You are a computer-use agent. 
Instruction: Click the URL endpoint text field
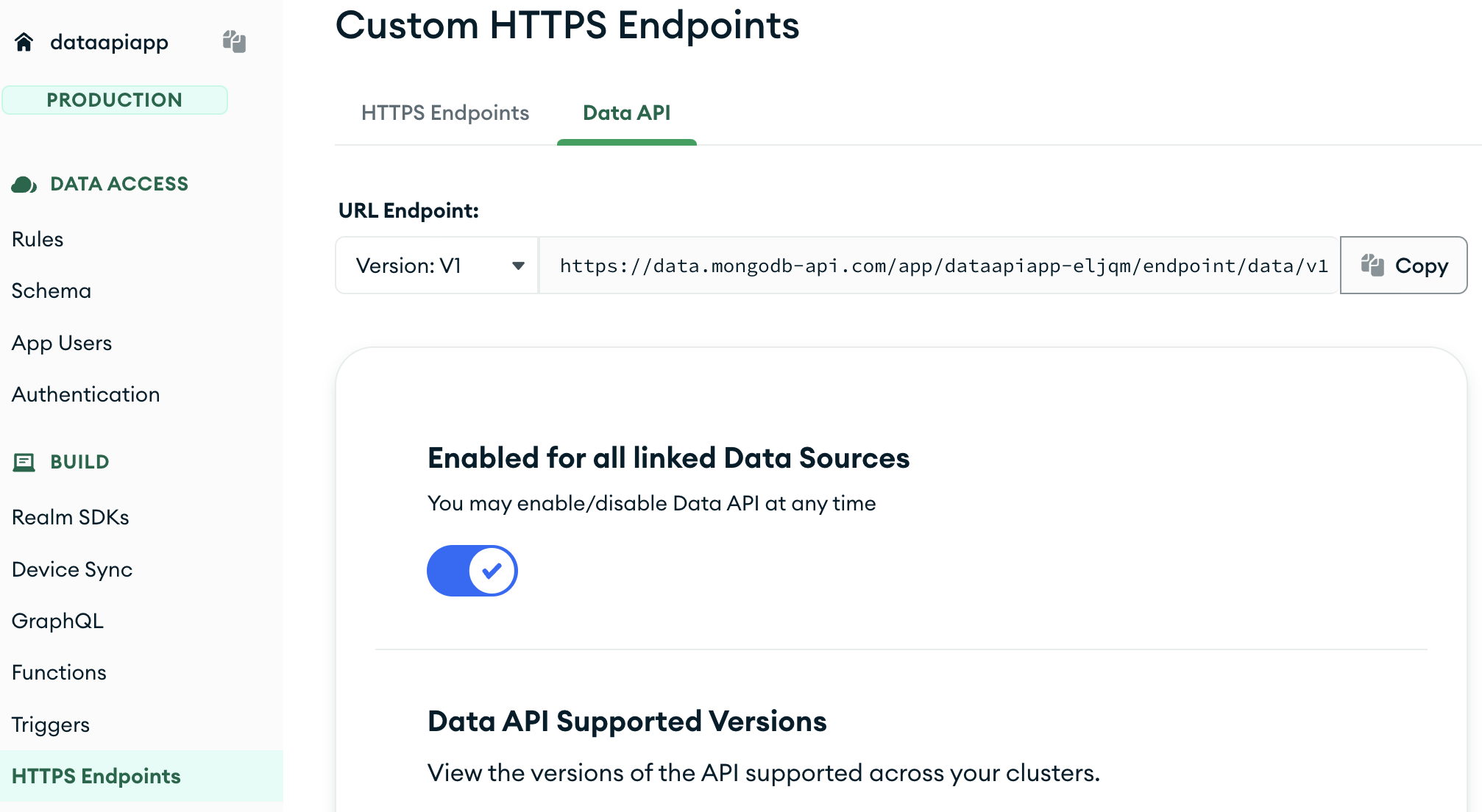(x=939, y=266)
